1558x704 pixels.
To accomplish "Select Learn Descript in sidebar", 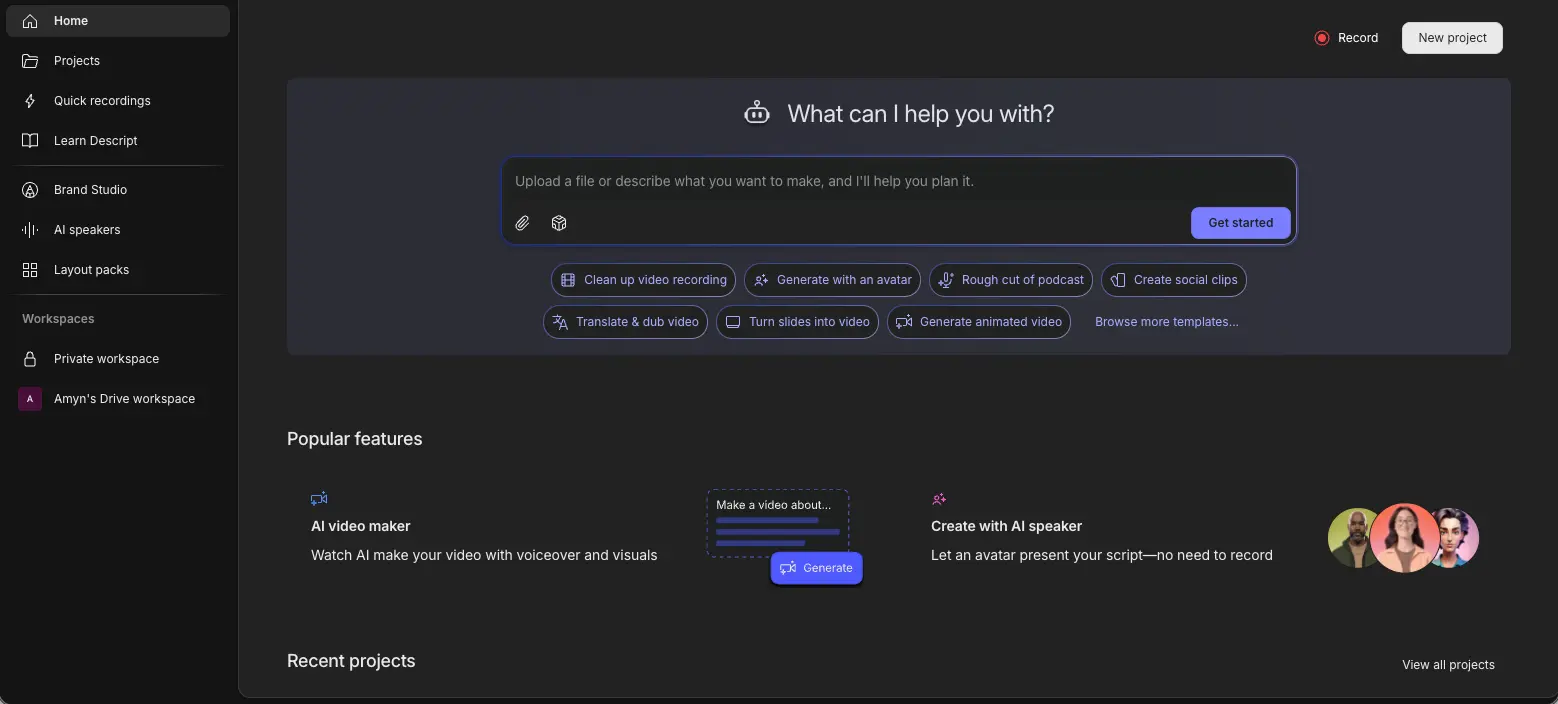I will tap(96, 141).
